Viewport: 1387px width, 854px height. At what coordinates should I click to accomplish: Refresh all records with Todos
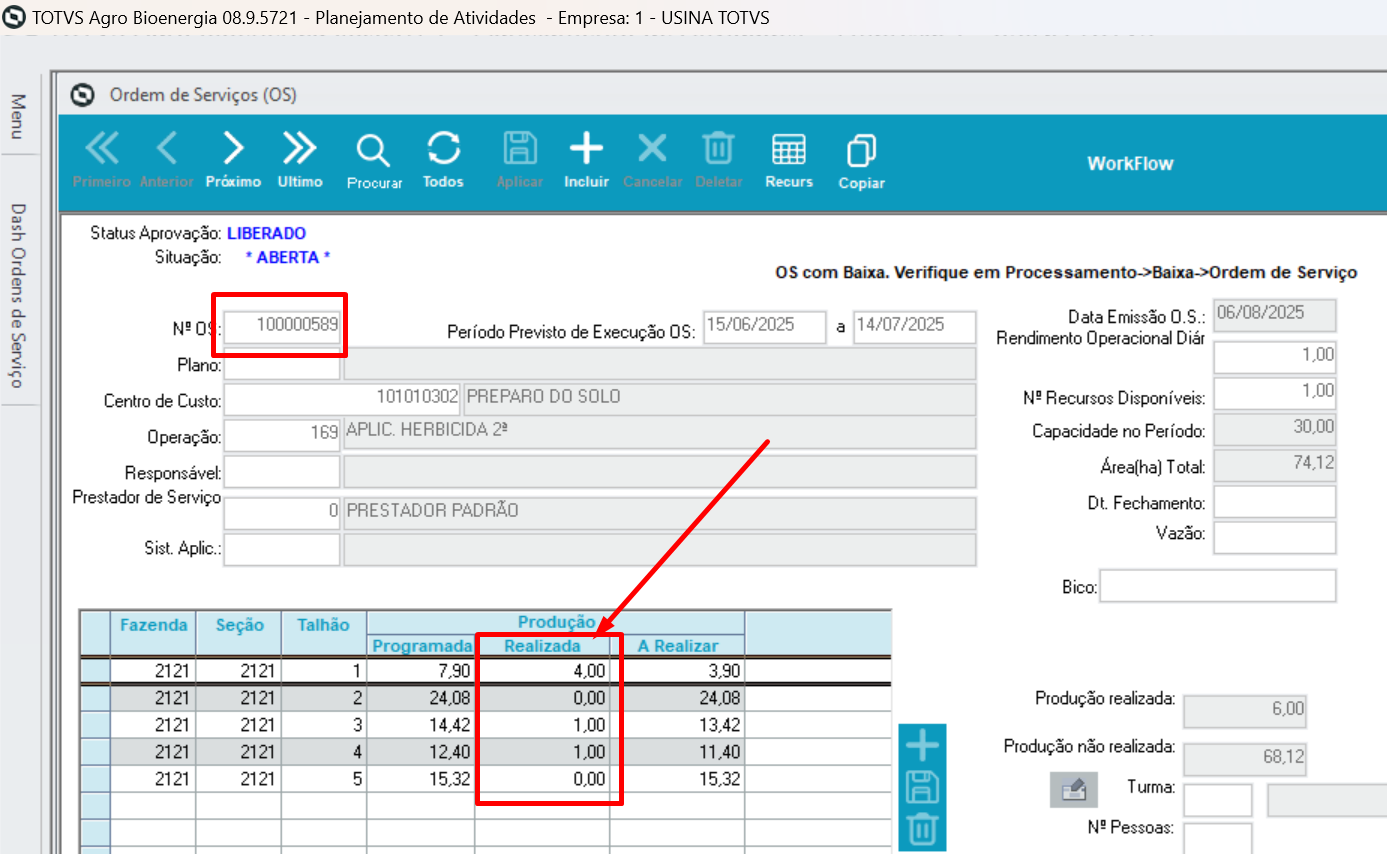tap(443, 160)
